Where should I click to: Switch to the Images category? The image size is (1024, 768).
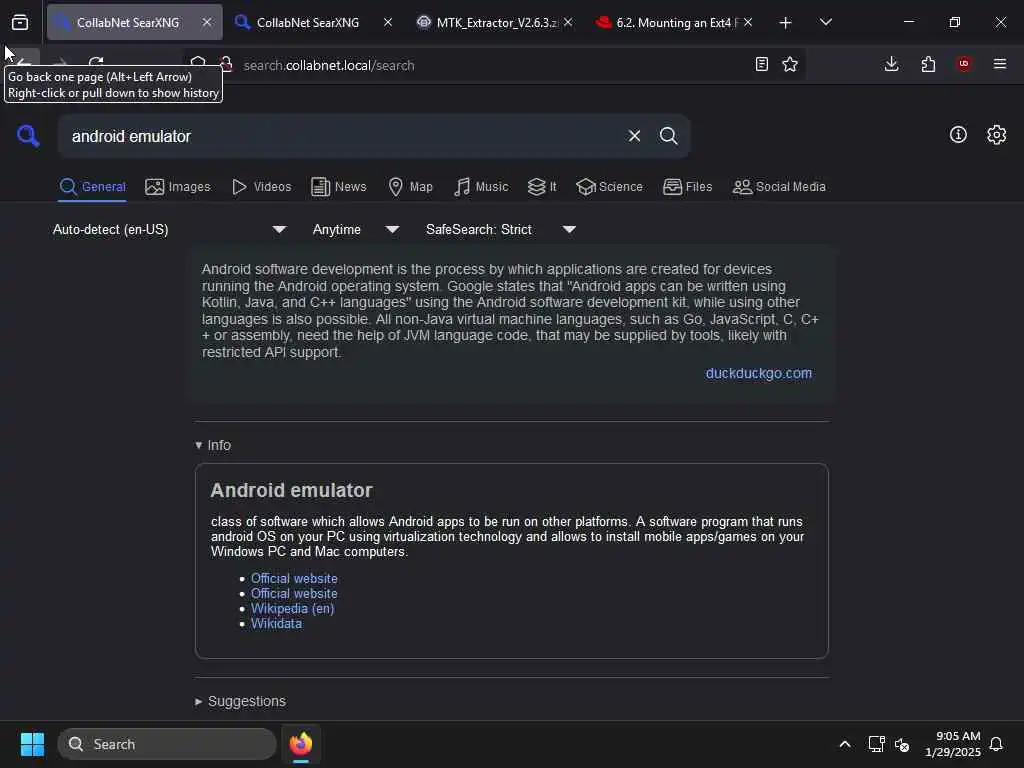click(x=178, y=187)
